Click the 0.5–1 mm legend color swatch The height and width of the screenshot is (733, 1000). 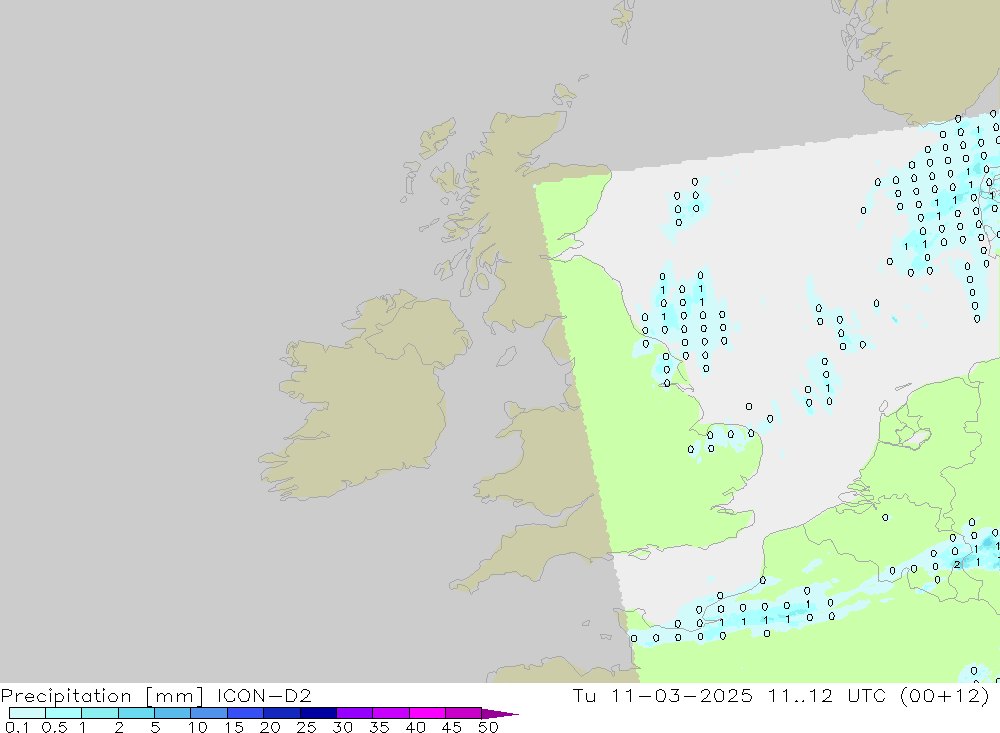point(63,713)
